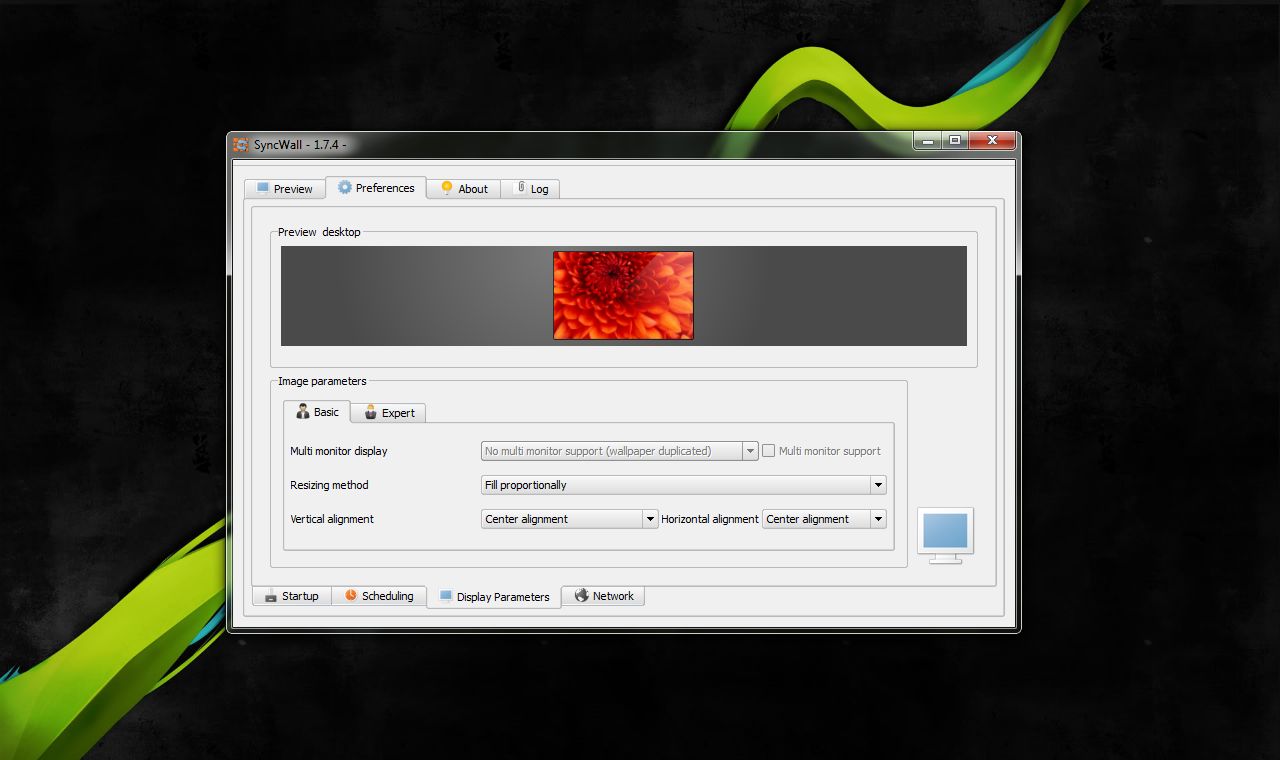
Task: Maximize the SyncWall window
Action: tap(955, 141)
